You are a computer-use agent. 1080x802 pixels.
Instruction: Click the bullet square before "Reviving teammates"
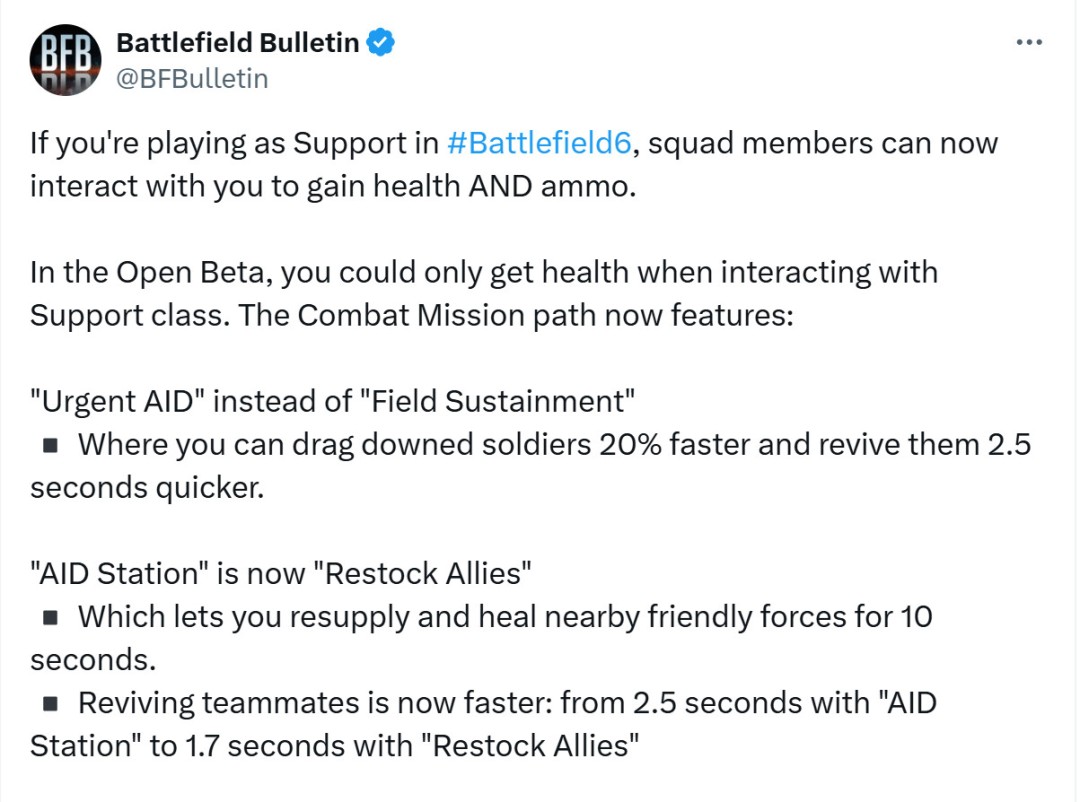coord(49,704)
